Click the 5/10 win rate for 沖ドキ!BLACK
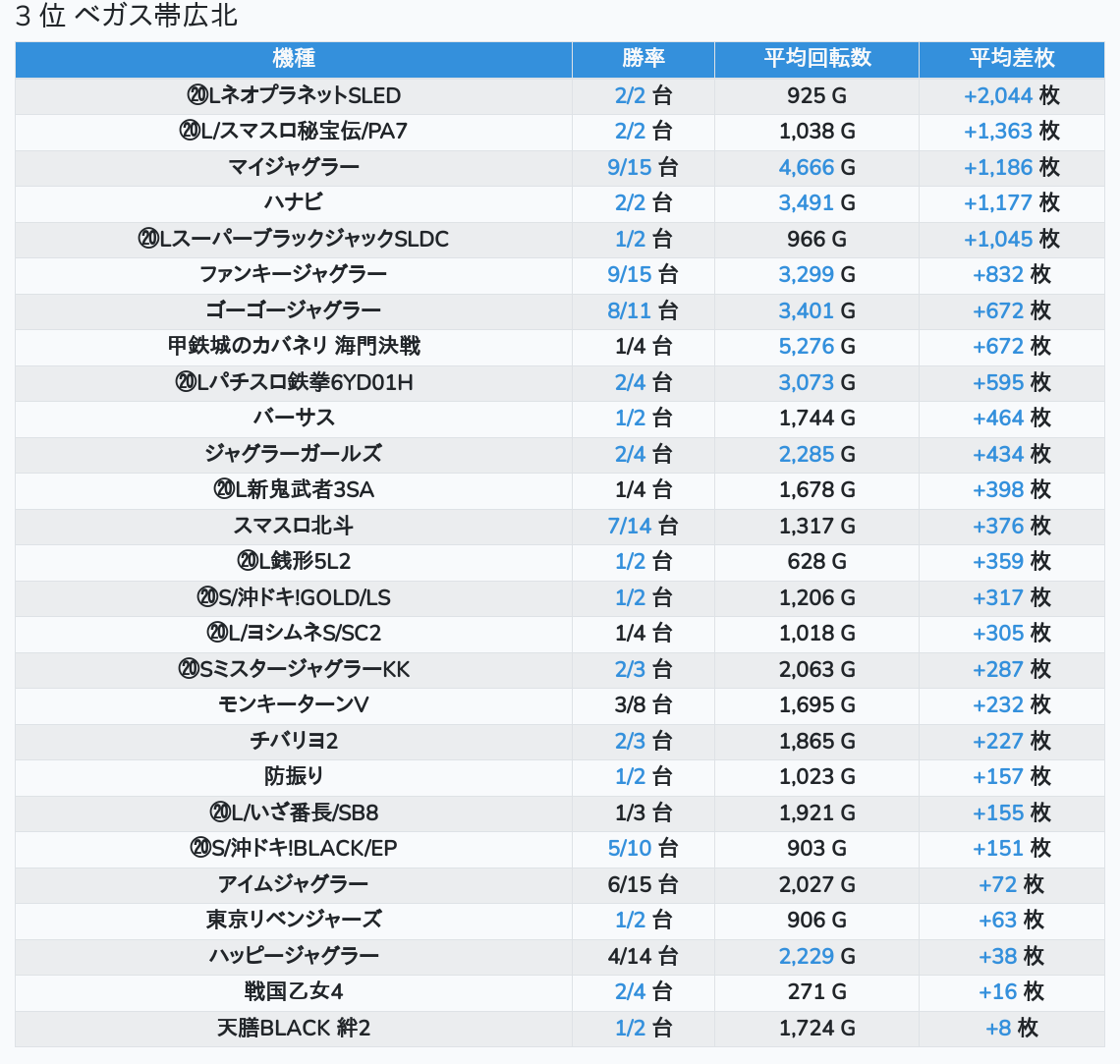Image resolution: width=1120 pixels, height=1064 pixels. coord(630,849)
